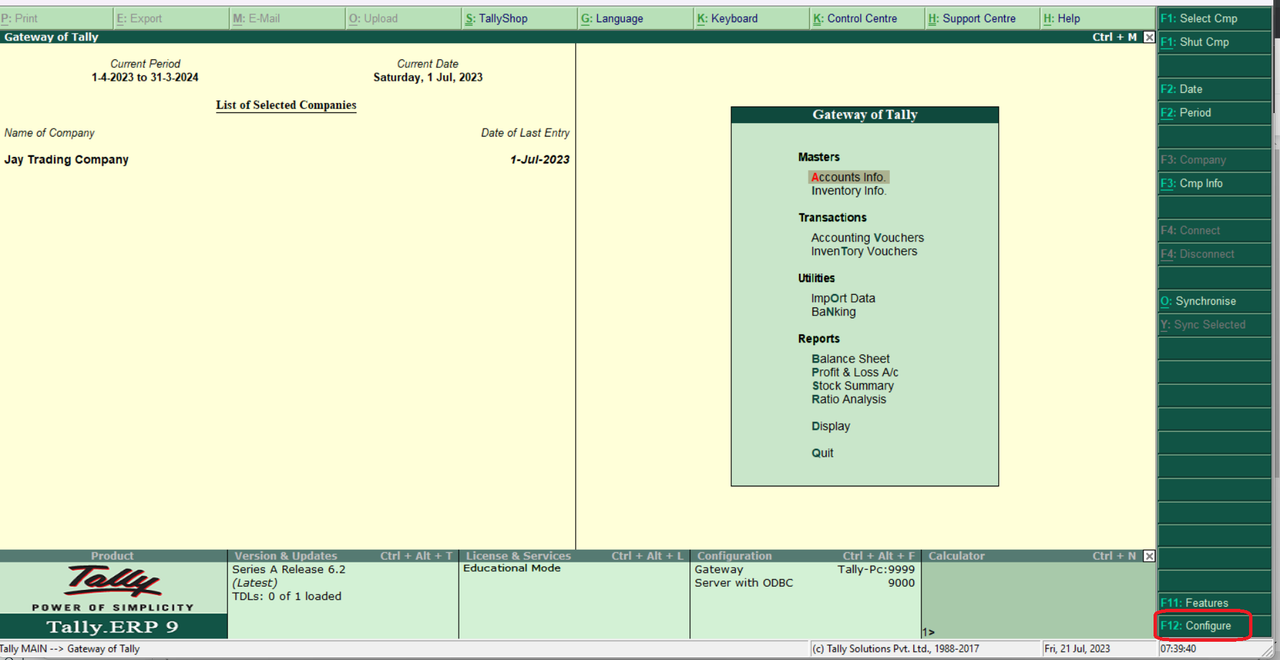
Task: Close the Calculator panel
Action: tap(1149, 556)
